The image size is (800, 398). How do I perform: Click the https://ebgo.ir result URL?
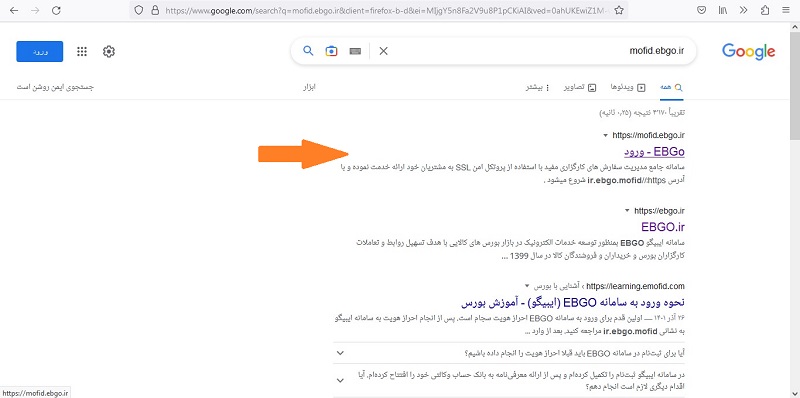[x=659, y=211]
